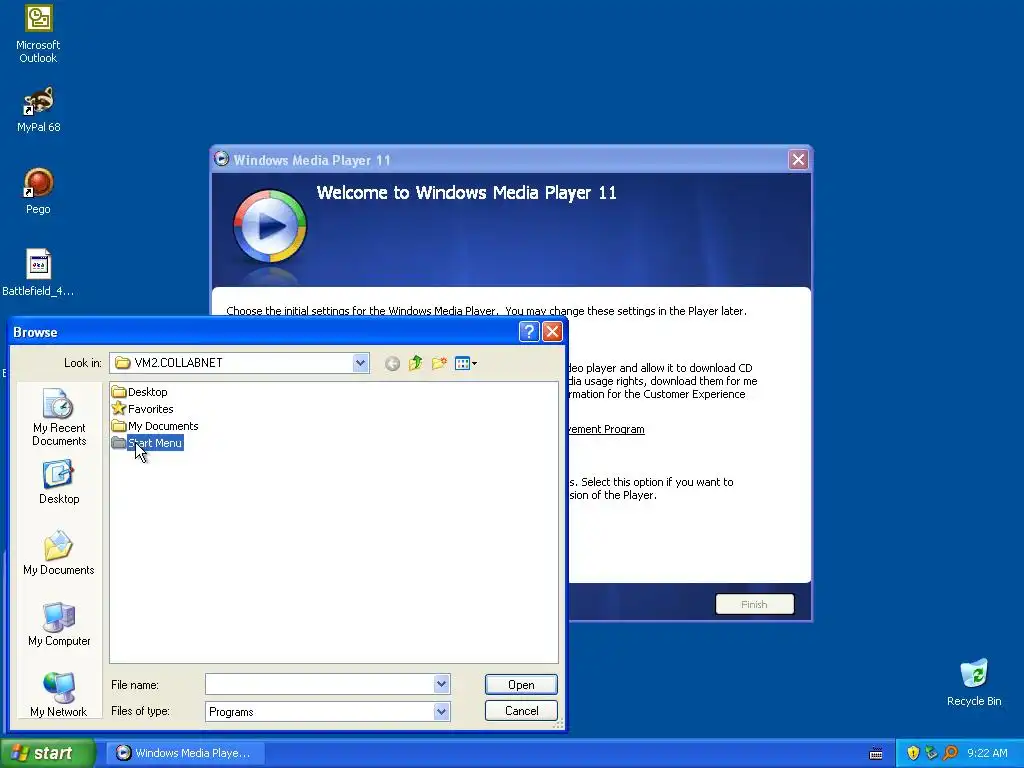The height and width of the screenshot is (768, 1024).
Task: Click the magnifier search tray icon
Action: pos(950,753)
